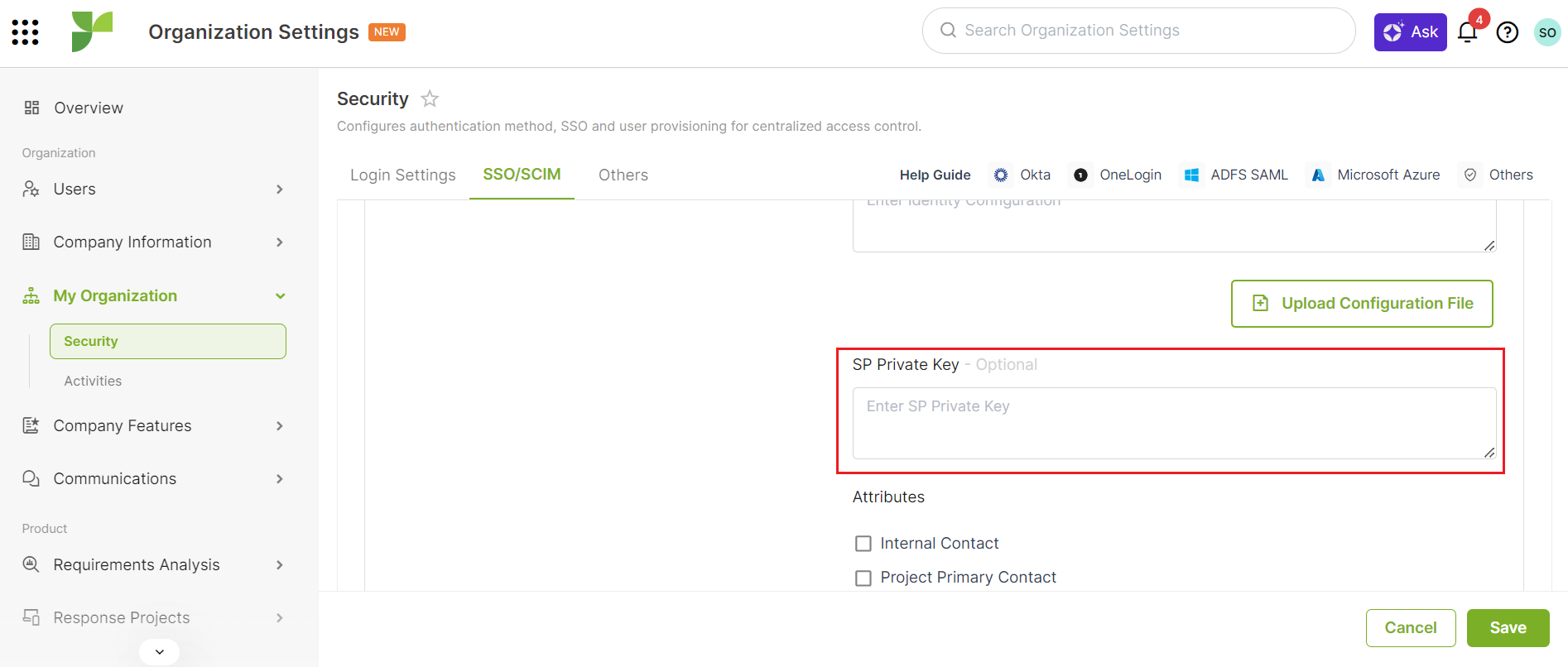Switch to the Others tab
The height and width of the screenshot is (667, 1568).
pos(623,175)
